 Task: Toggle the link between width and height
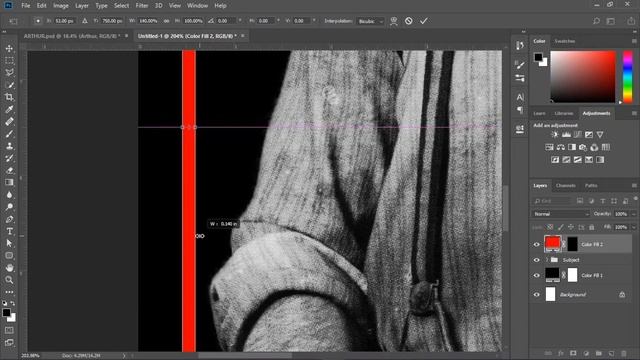pos(167,21)
